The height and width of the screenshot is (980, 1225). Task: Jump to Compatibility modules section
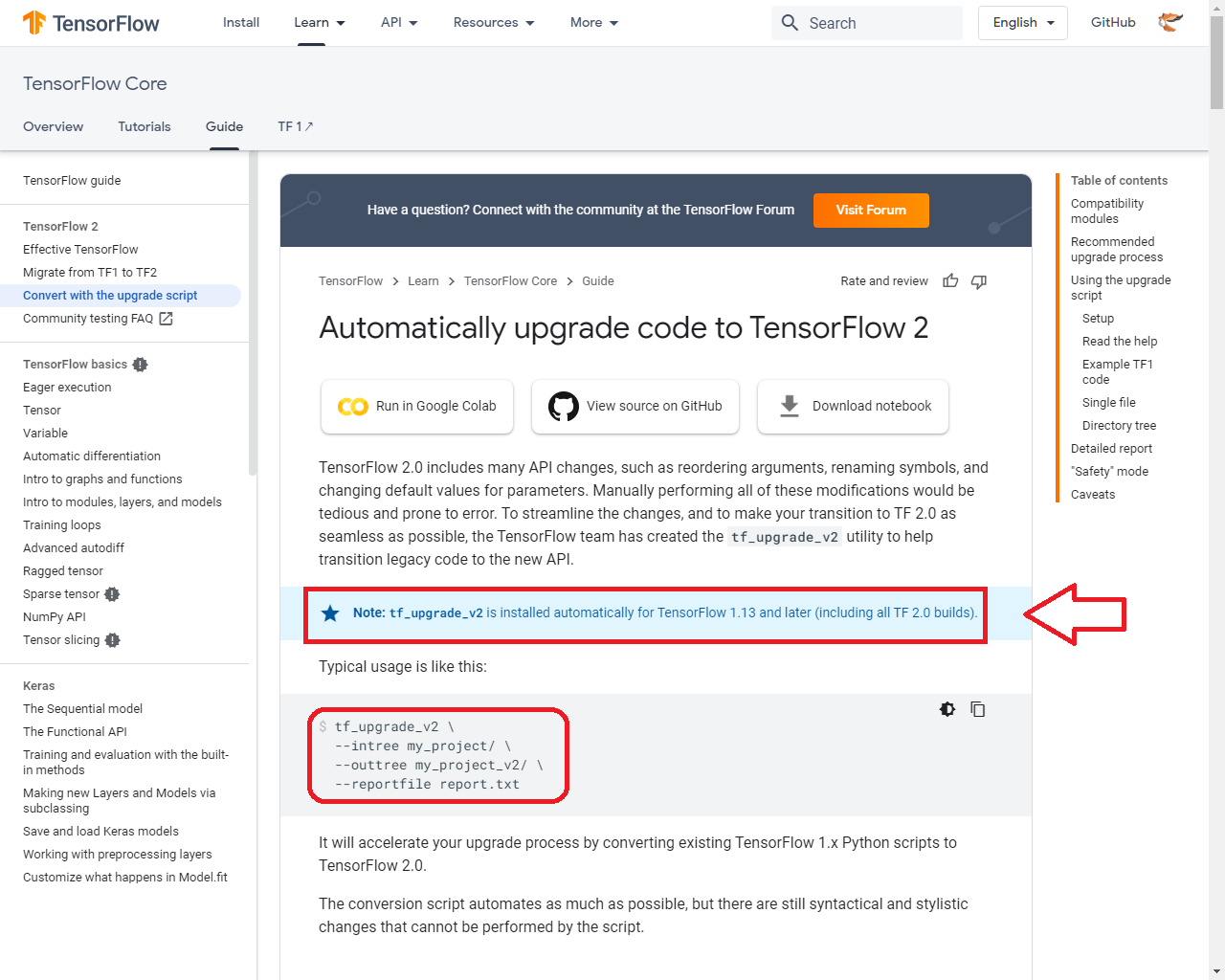point(1107,212)
